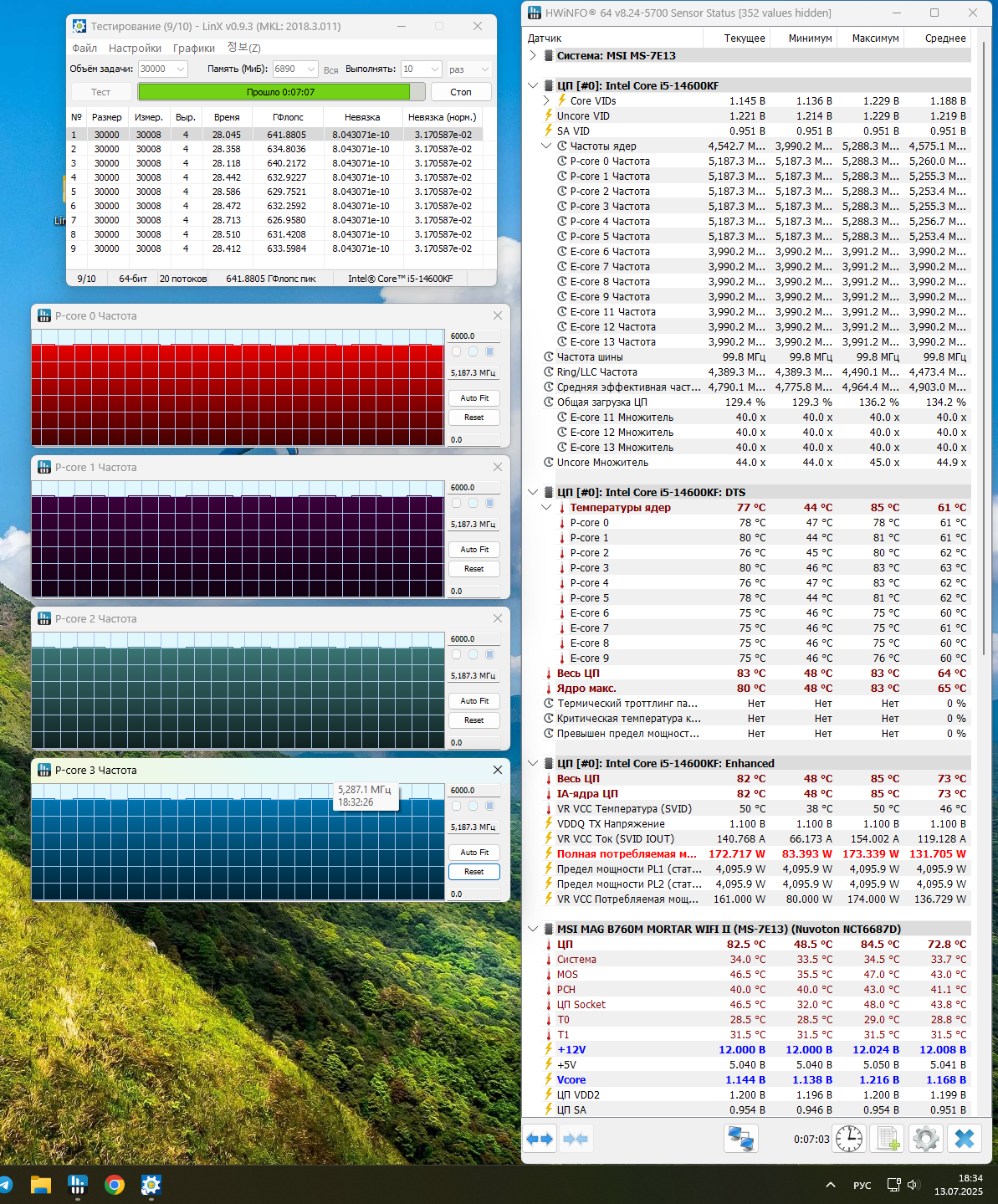
Task: Click Auto Fit in P-core 0 Частота window
Action: point(474,398)
